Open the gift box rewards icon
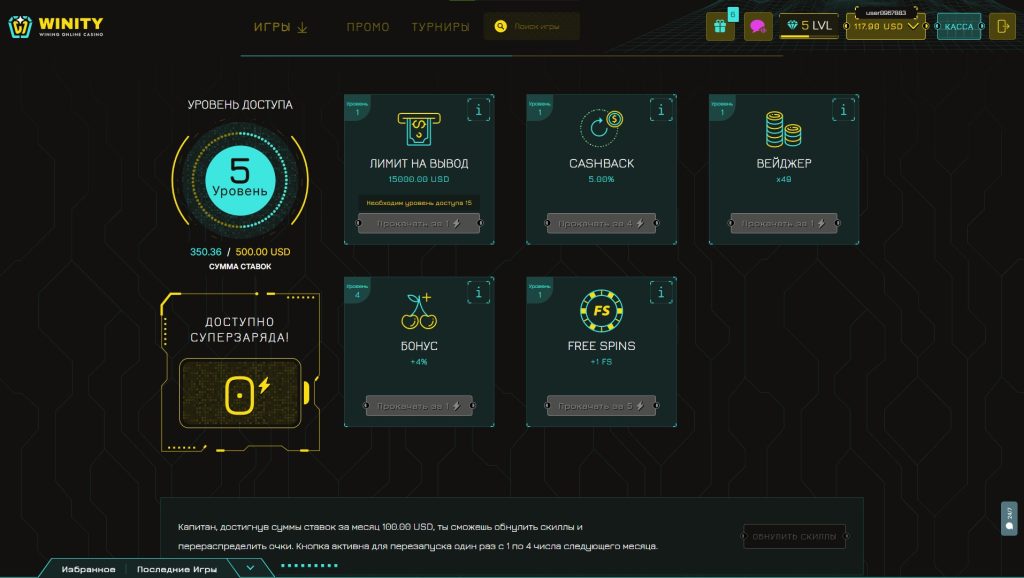Viewport: 1024px width, 578px height. 720,26
